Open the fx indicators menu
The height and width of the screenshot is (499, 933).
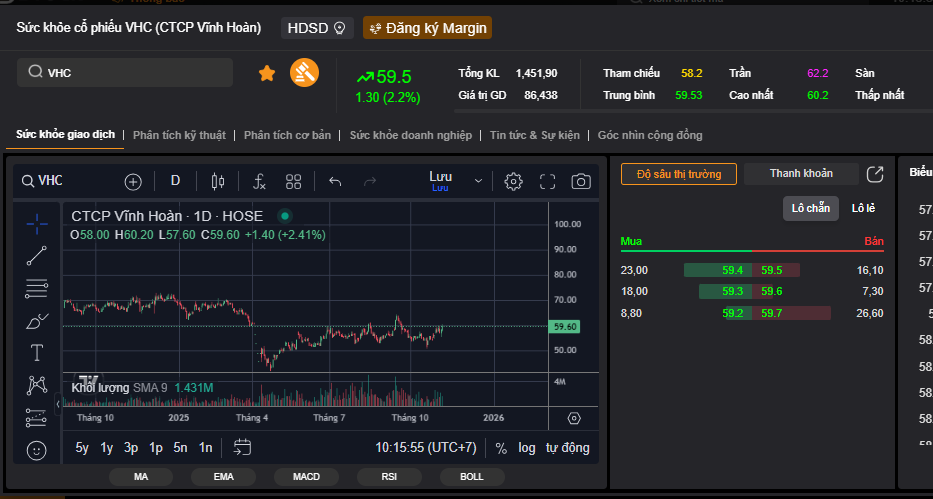pyautogui.click(x=259, y=181)
